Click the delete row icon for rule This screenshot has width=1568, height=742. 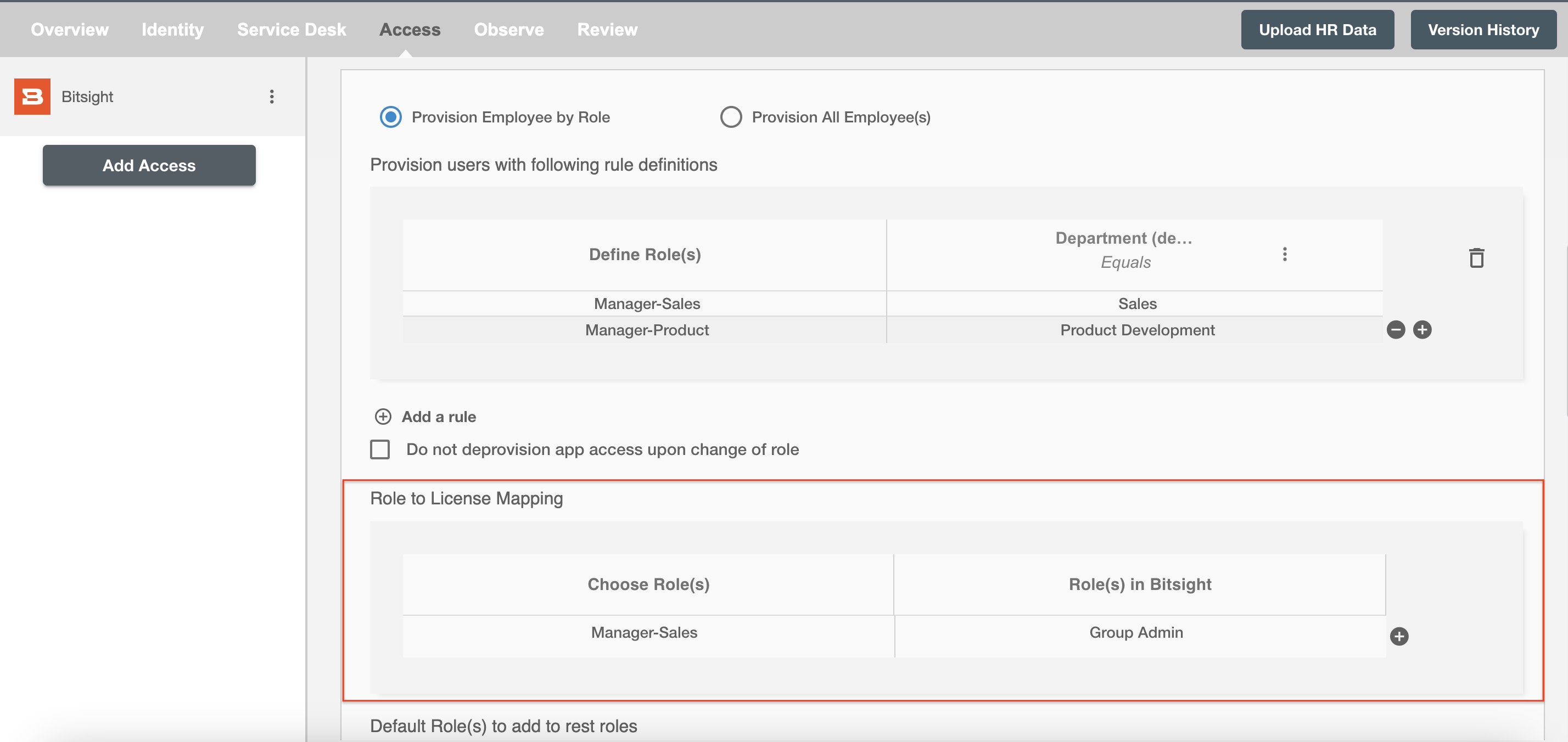coord(1479,258)
